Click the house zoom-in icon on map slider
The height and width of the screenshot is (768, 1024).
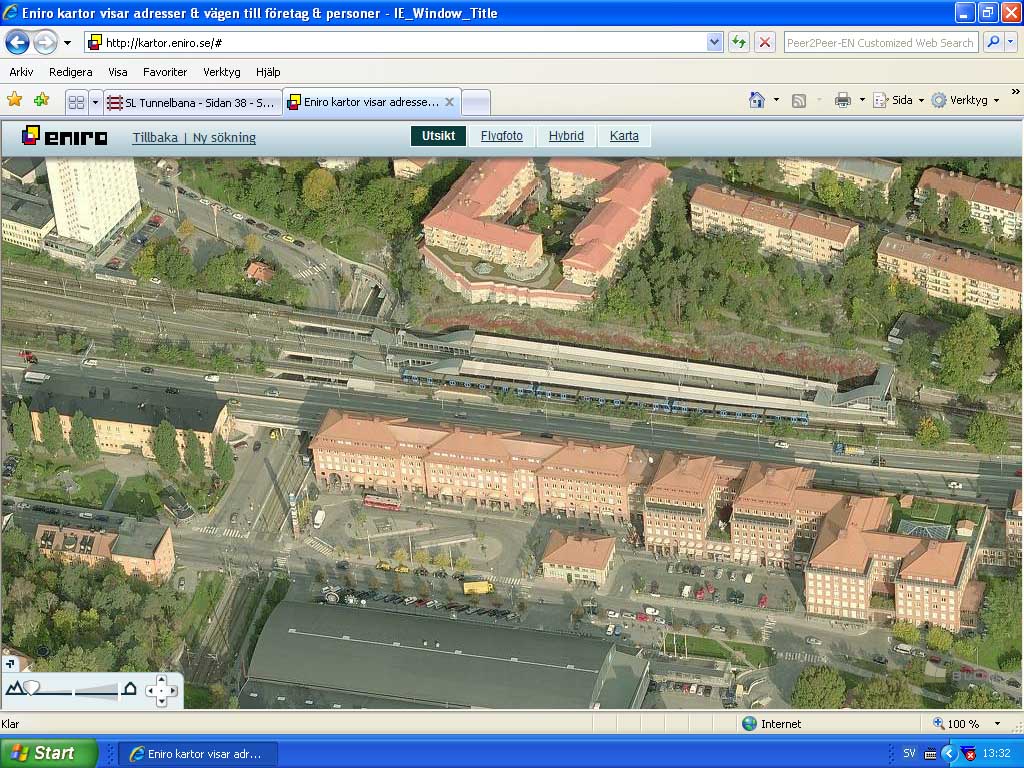(x=129, y=689)
